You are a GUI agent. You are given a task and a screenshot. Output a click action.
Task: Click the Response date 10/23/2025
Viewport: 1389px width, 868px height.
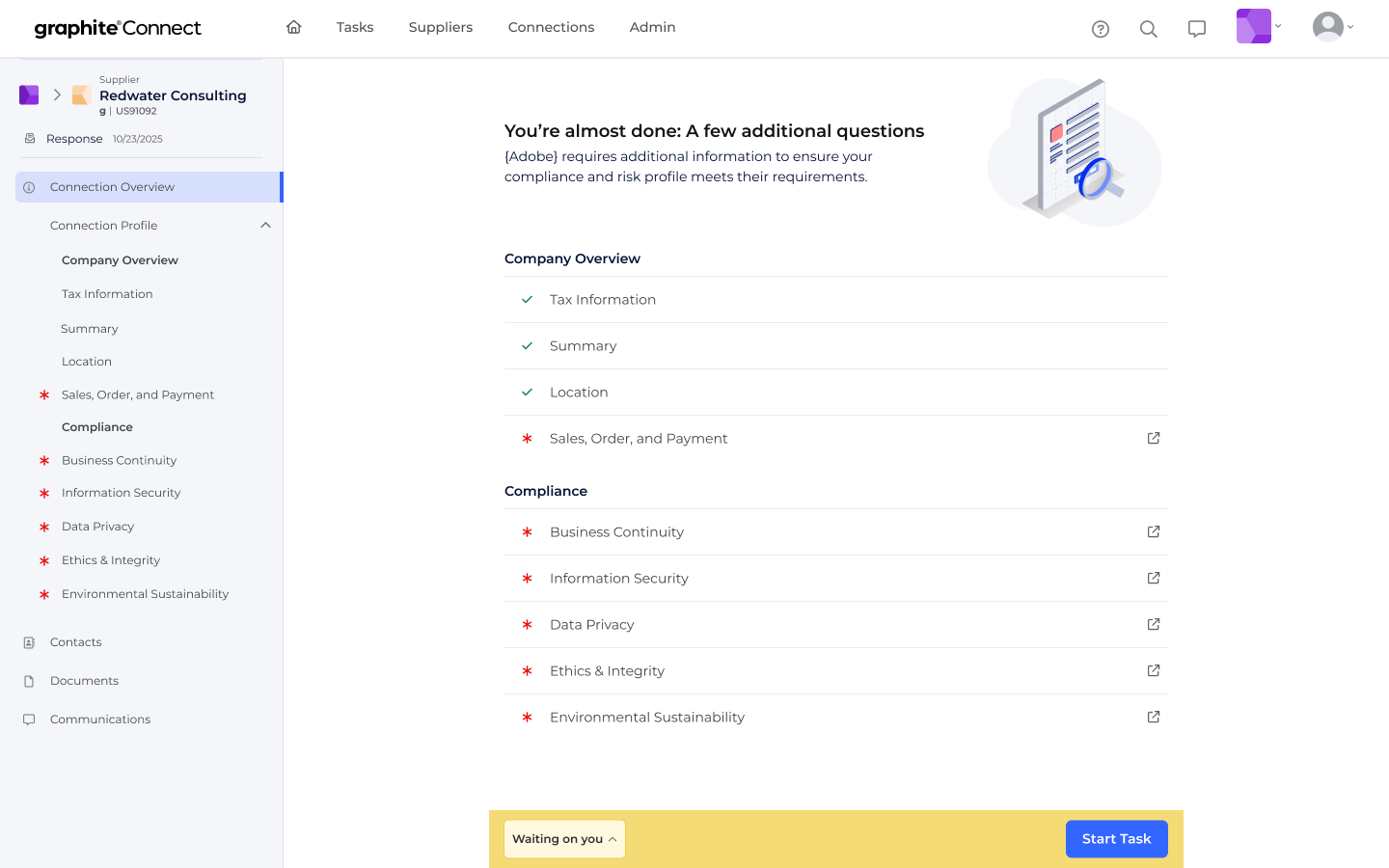(138, 139)
